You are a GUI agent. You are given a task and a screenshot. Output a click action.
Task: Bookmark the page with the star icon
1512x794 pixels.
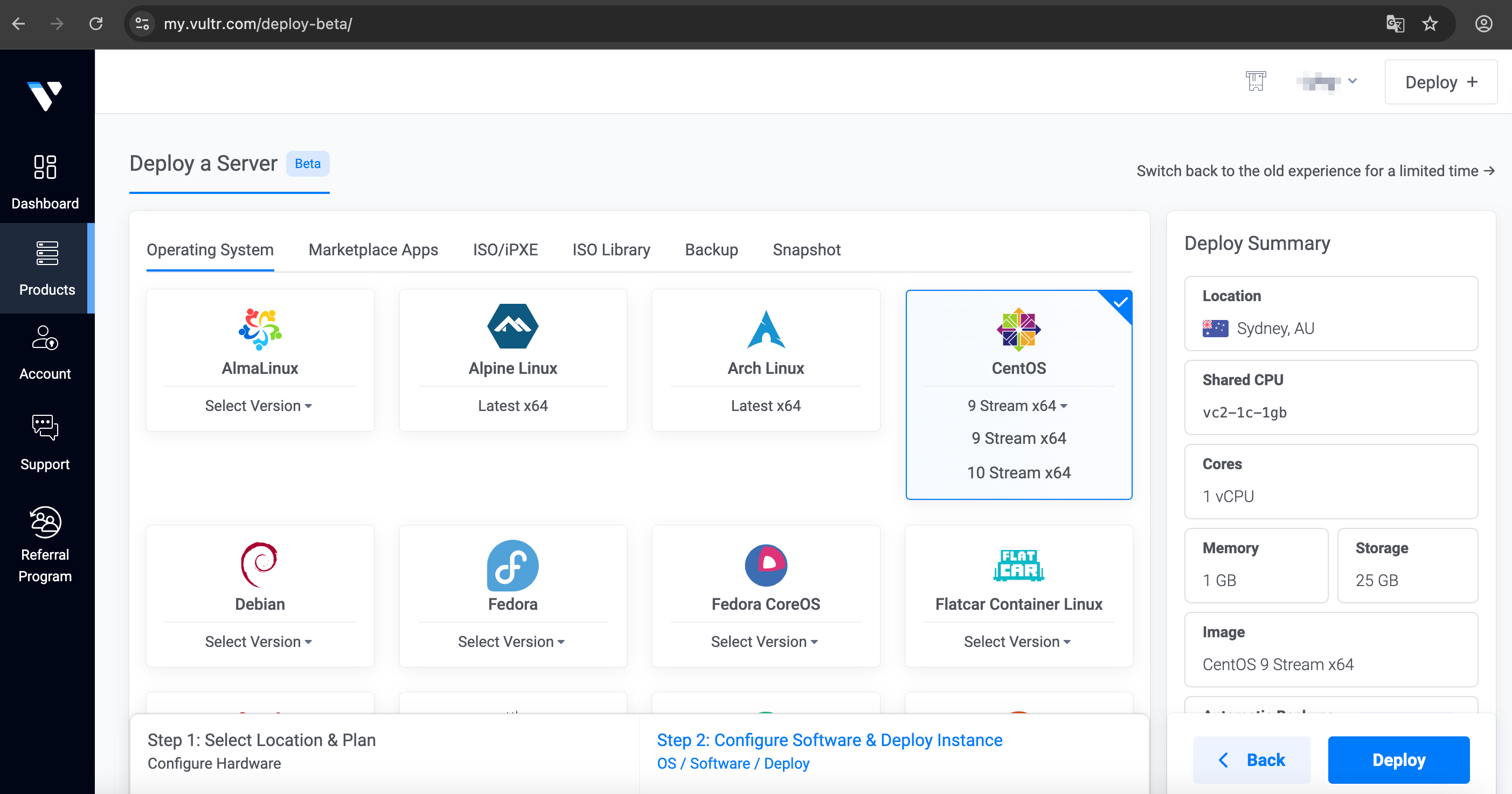(x=1431, y=24)
